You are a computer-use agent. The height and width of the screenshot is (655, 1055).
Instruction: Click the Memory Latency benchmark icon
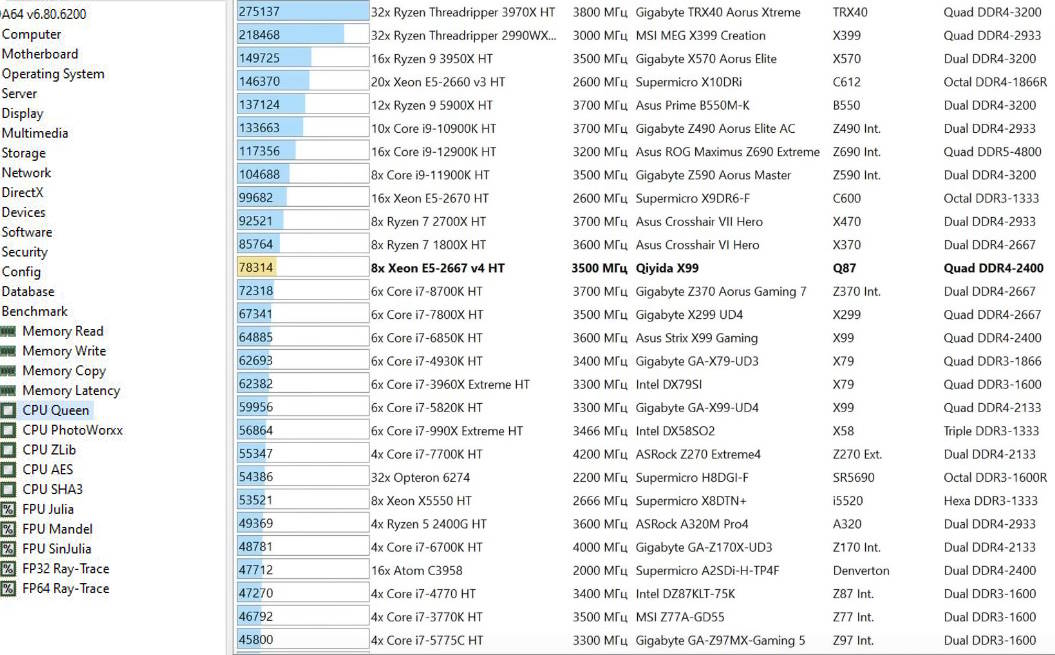coord(8,390)
